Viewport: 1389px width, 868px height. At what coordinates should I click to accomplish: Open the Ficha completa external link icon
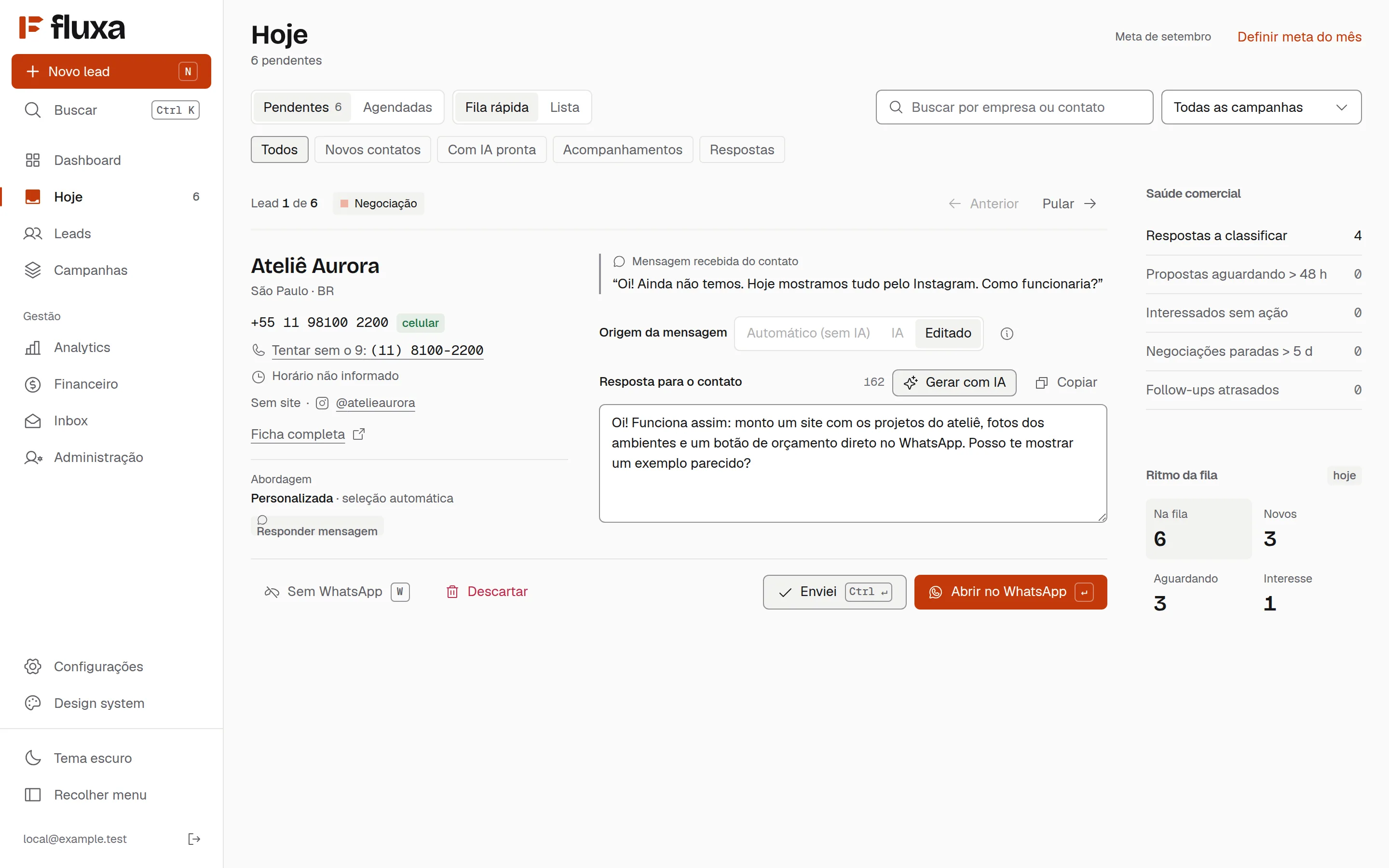pos(359,434)
